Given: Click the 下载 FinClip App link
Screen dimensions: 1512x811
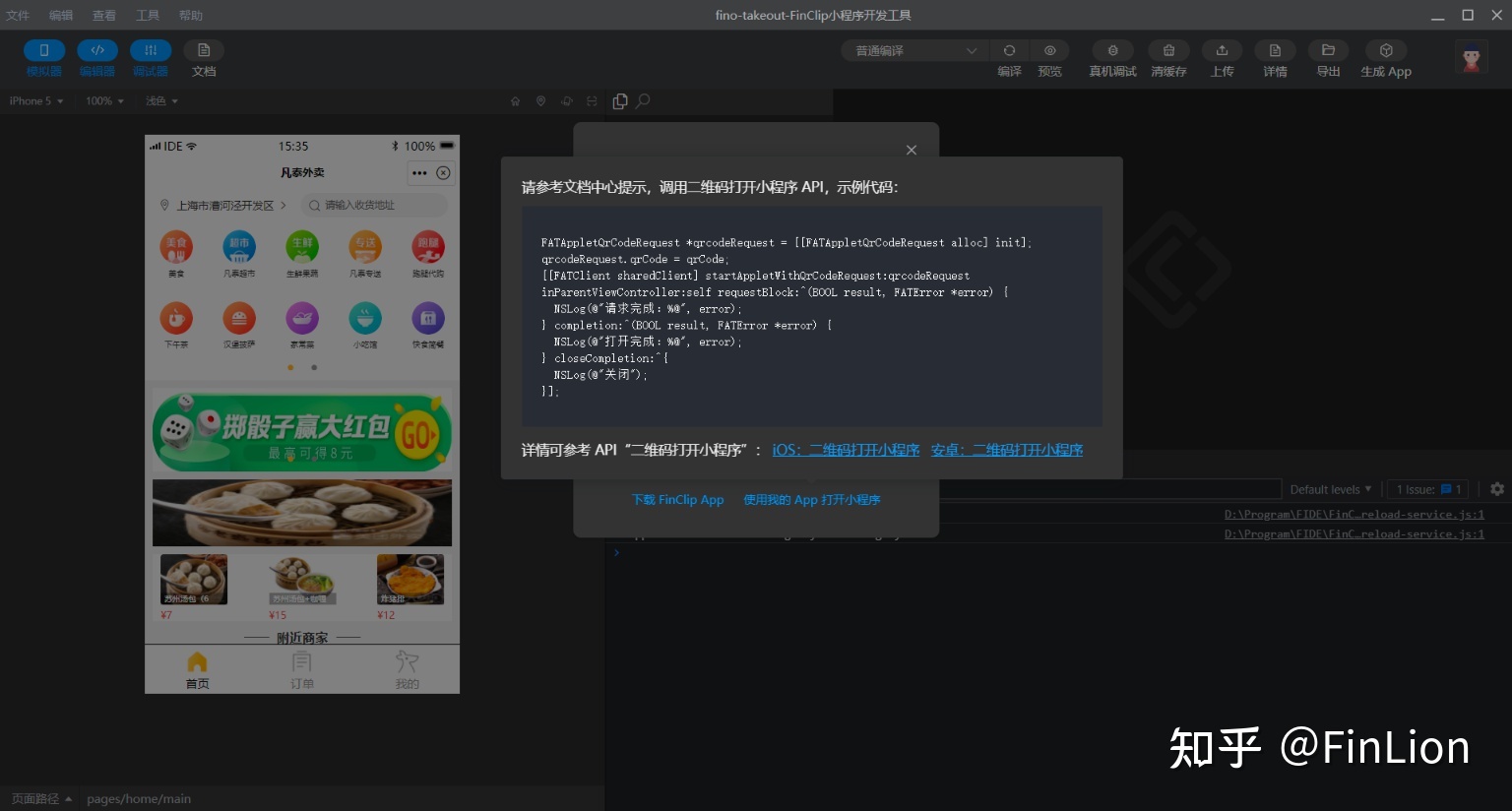Looking at the screenshot, I should [x=678, y=500].
